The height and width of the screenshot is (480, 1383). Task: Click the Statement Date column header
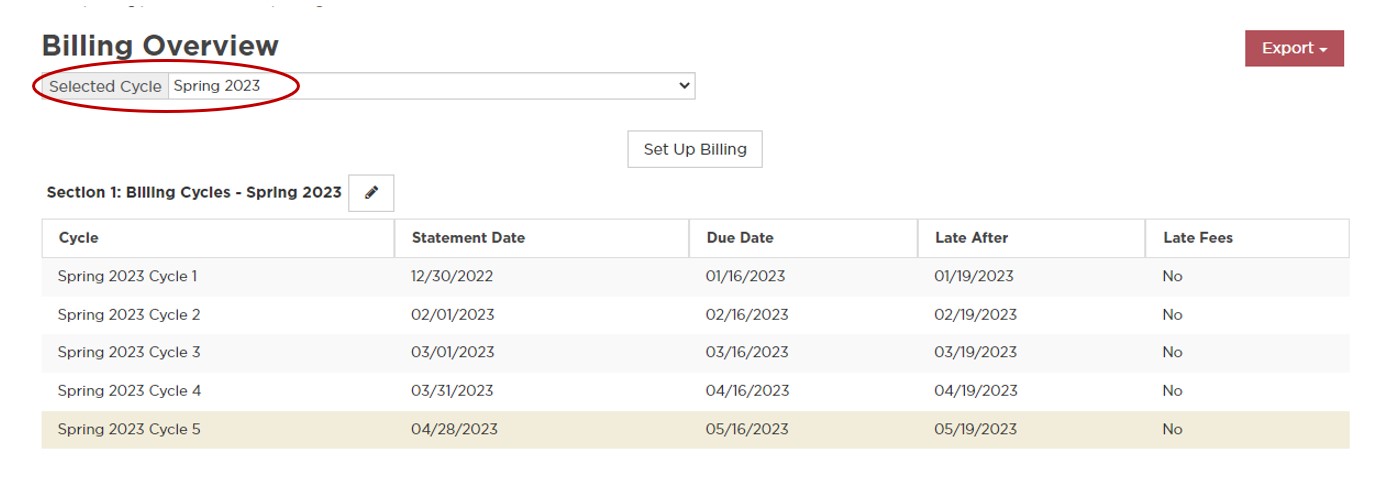(468, 238)
